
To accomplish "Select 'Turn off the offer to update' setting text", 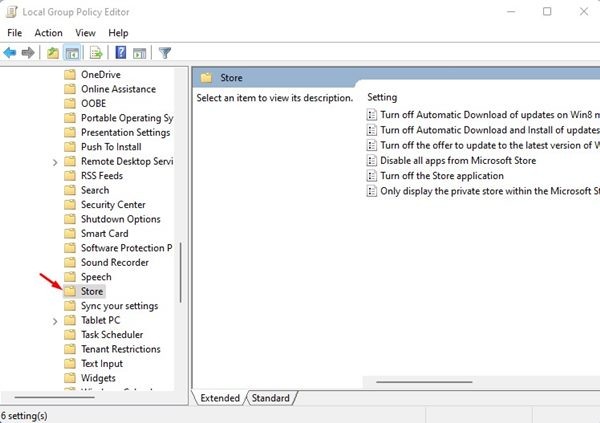I will point(490,145).
